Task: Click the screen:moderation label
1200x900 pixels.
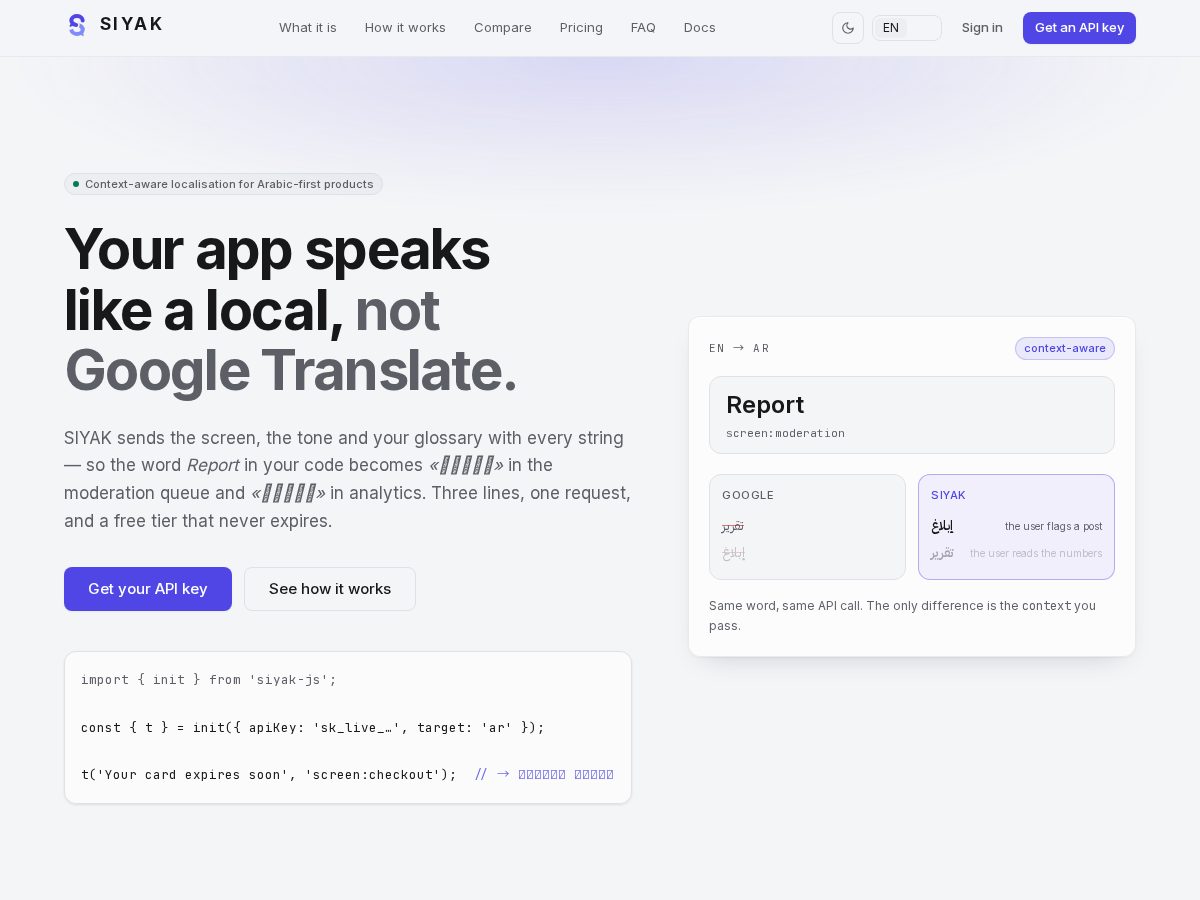Action: [x=785, y=433]
